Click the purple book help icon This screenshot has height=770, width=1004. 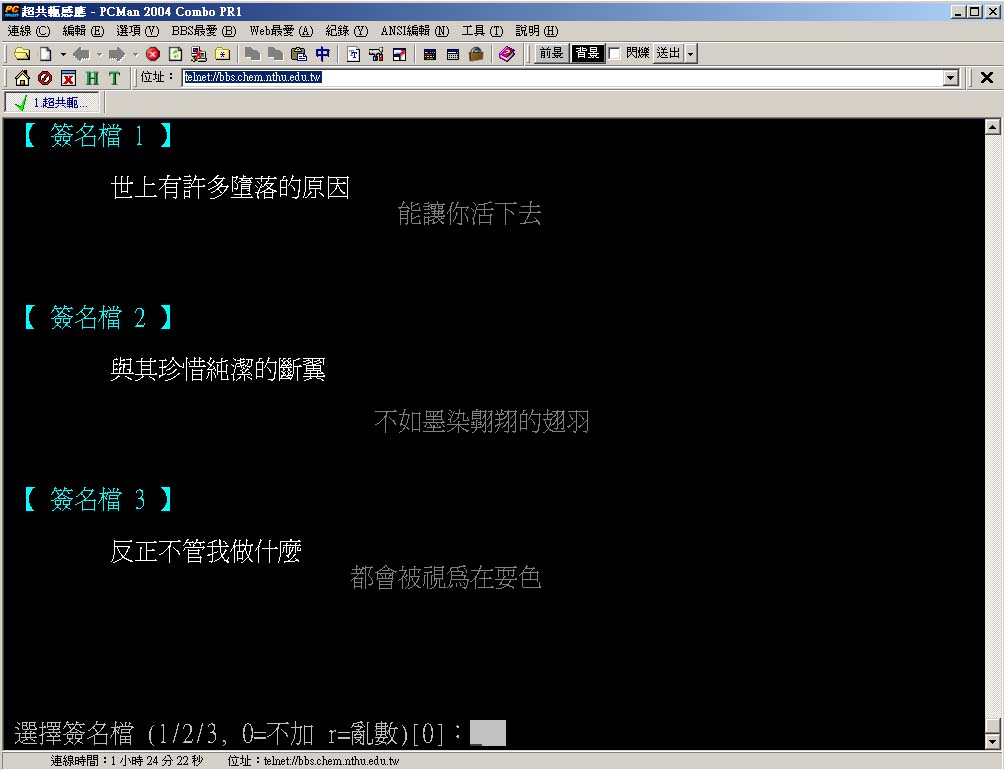507,54
